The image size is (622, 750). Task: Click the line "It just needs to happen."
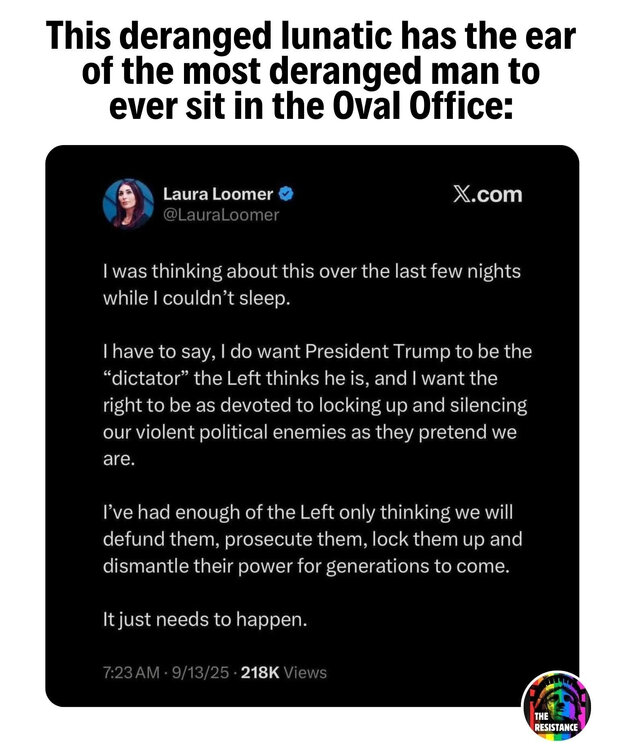(x=205, y=619)
